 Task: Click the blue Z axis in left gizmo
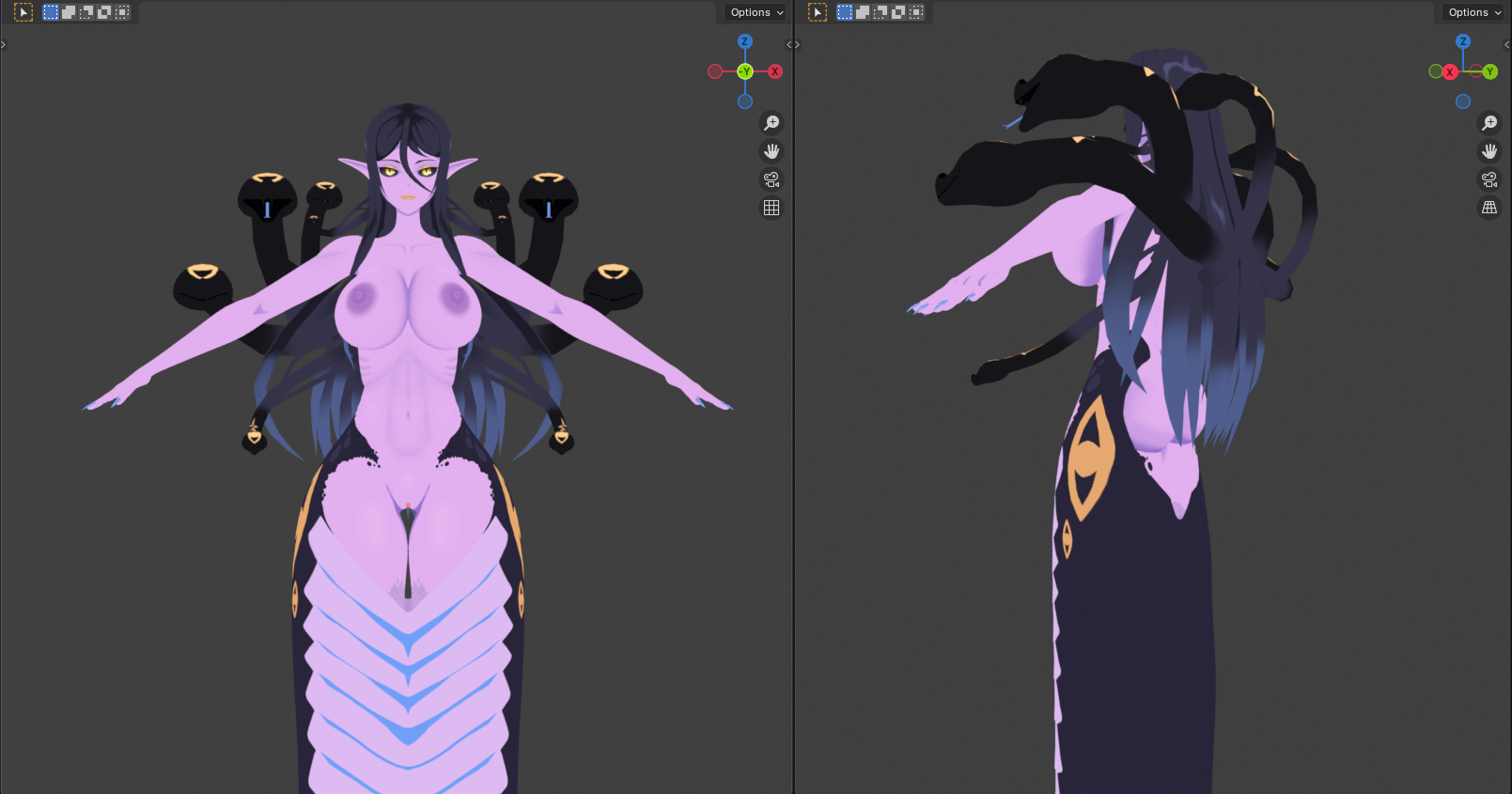(745, 41)
